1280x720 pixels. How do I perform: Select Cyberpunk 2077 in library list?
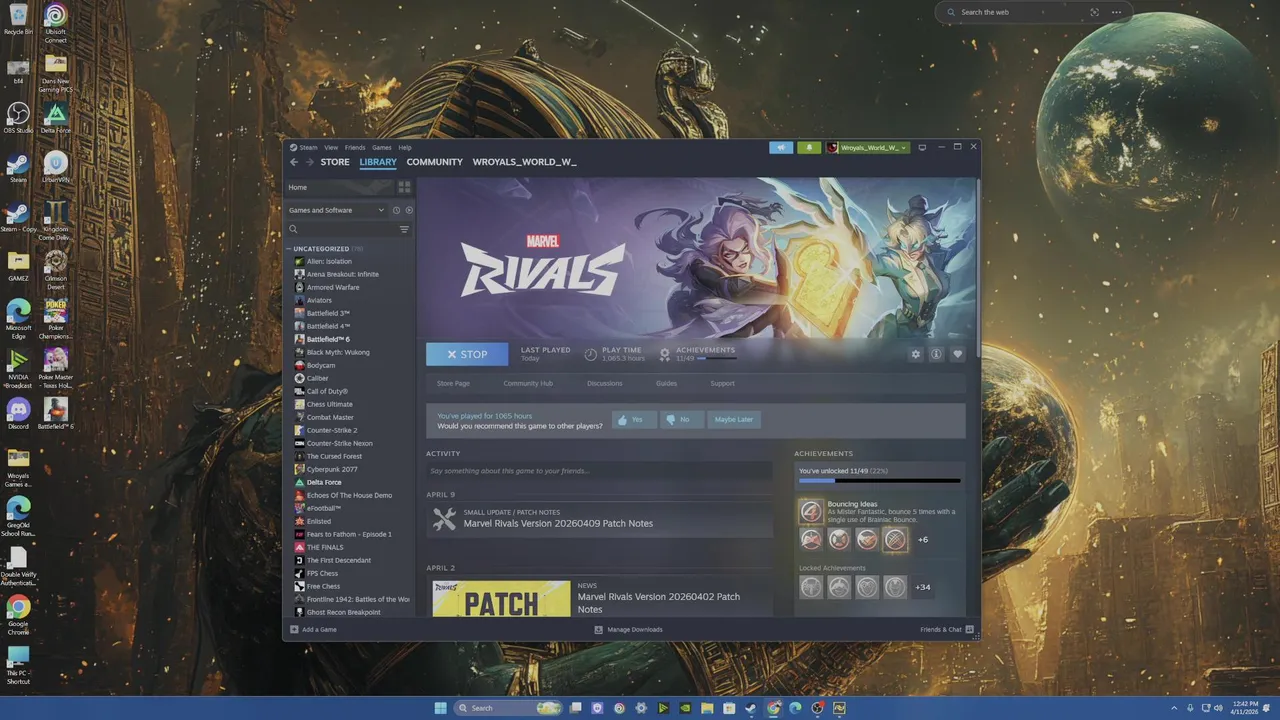point(332,469)
